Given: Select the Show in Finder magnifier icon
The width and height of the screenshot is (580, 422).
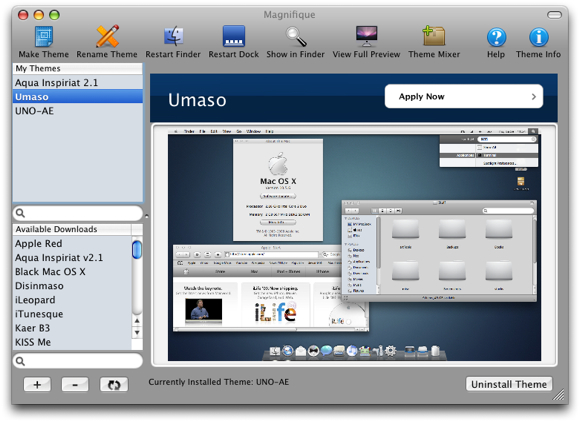Looking at the screenshot, I should [x=295, y=36].
